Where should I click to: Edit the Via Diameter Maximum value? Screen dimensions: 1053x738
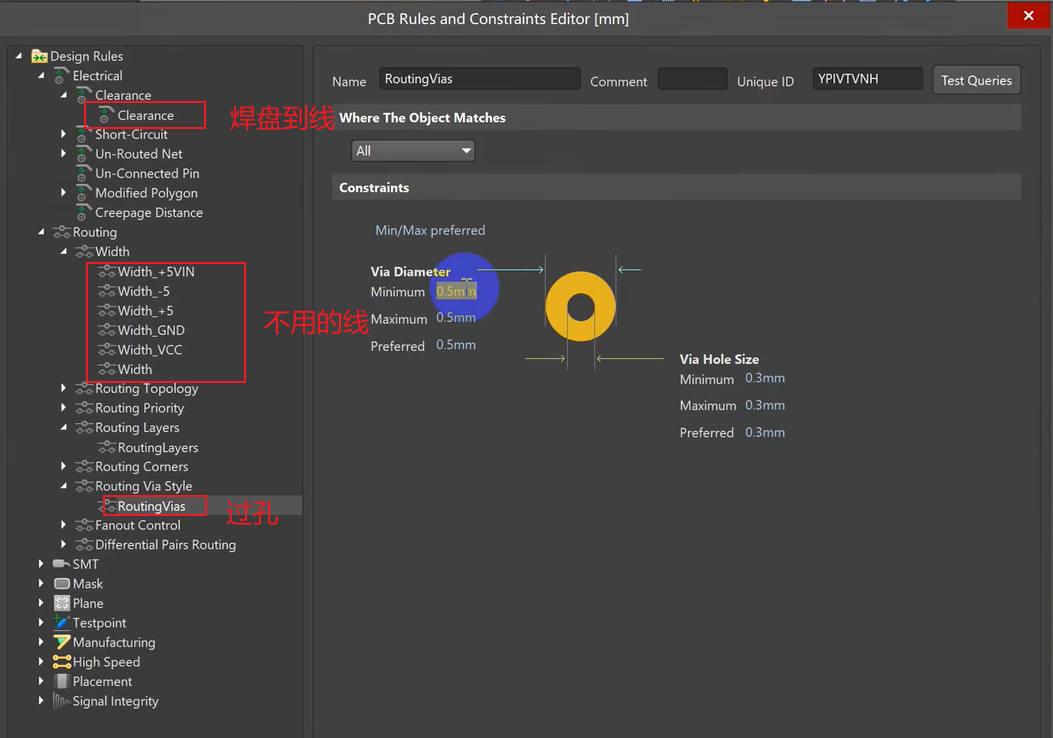(x=456, y=318)
